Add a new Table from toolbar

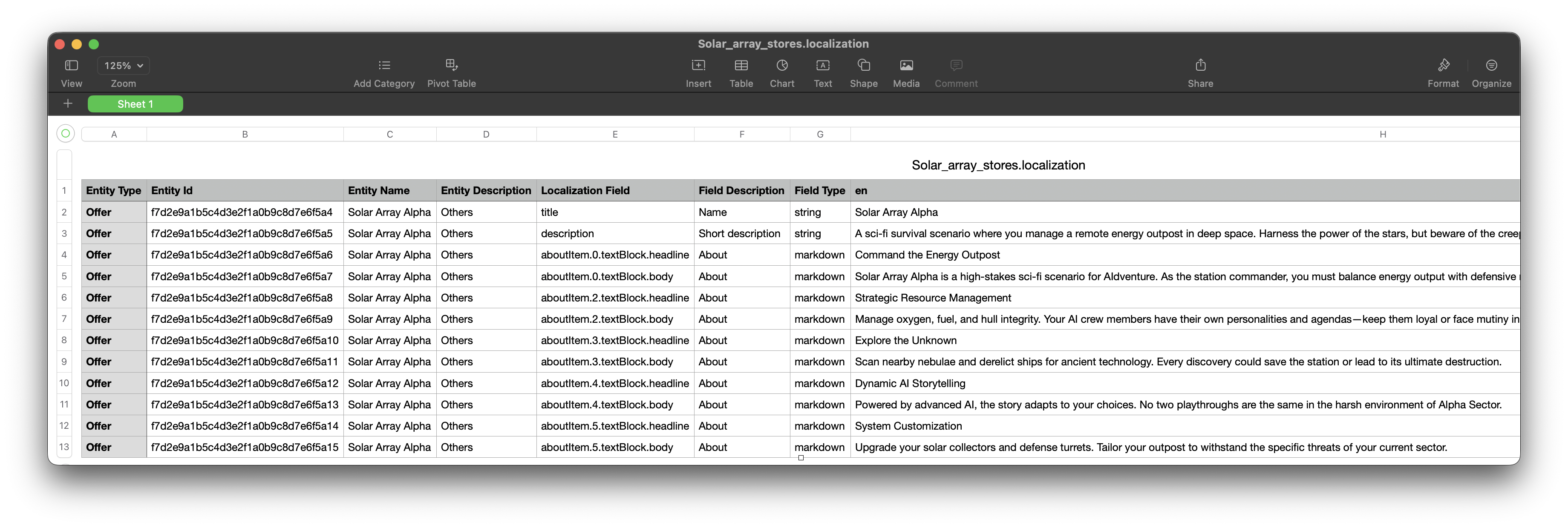741,65
